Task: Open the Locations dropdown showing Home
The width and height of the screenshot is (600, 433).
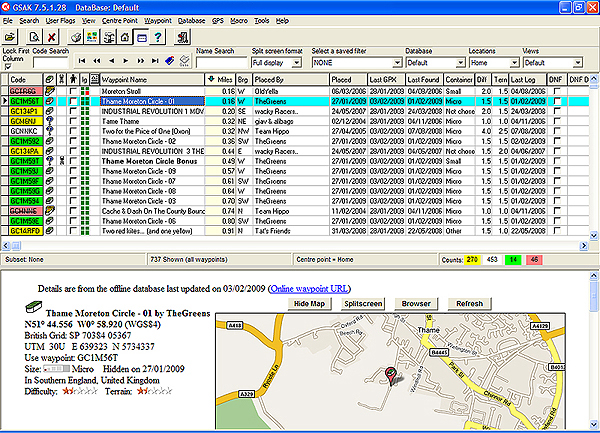Action: click(x=514, y=63)
